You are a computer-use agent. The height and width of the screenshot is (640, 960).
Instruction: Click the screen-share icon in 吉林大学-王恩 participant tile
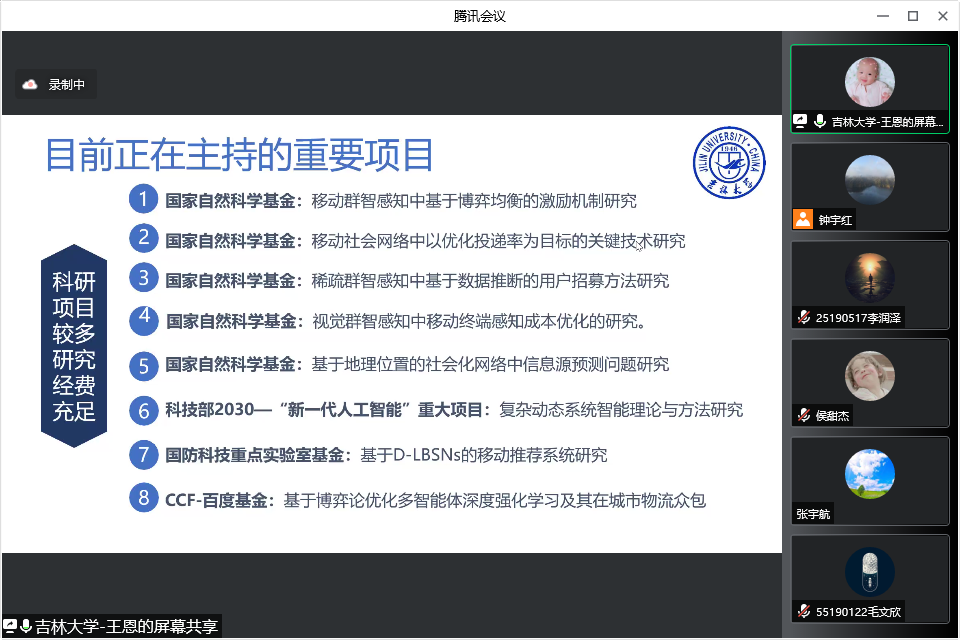tap(800, 121)
